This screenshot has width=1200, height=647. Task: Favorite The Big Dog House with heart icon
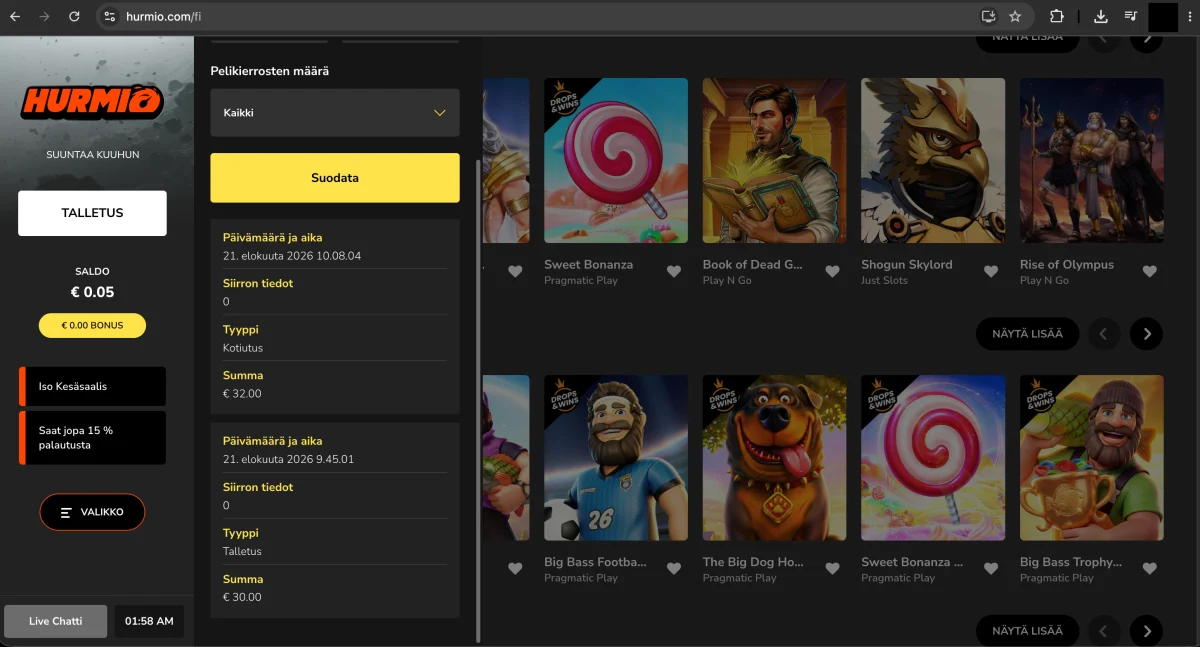click(x=832, y=568)
